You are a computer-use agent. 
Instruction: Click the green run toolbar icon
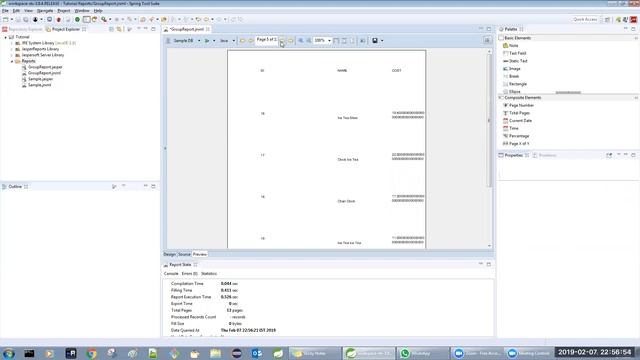(77, 20)
